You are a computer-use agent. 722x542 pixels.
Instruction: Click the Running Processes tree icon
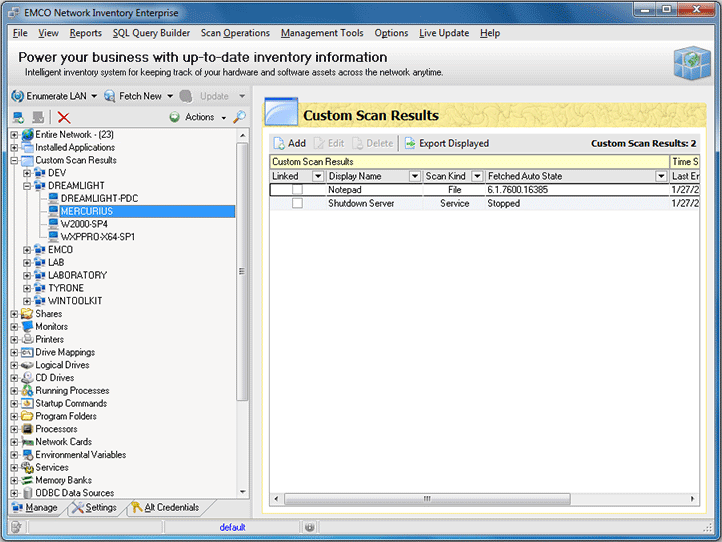pos(27,391)
